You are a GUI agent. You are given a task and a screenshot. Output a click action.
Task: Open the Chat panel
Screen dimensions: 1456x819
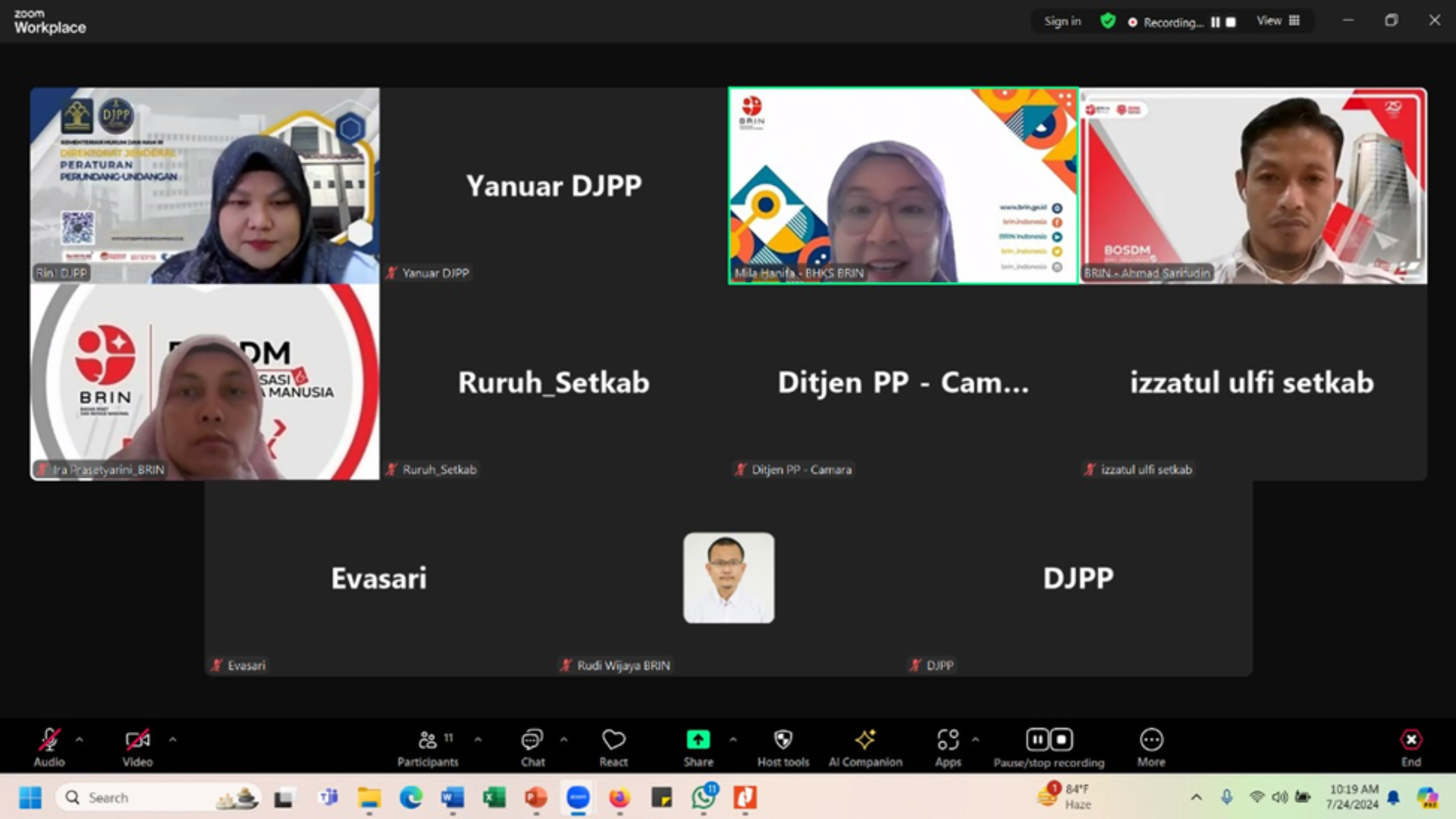tap(532, 747)
